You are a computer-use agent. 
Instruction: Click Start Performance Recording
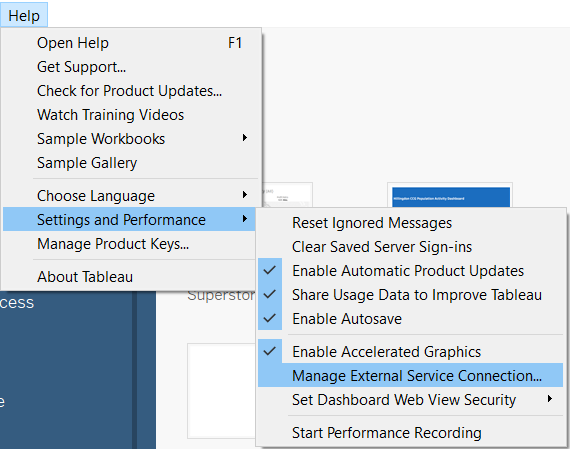pos(410,433)
